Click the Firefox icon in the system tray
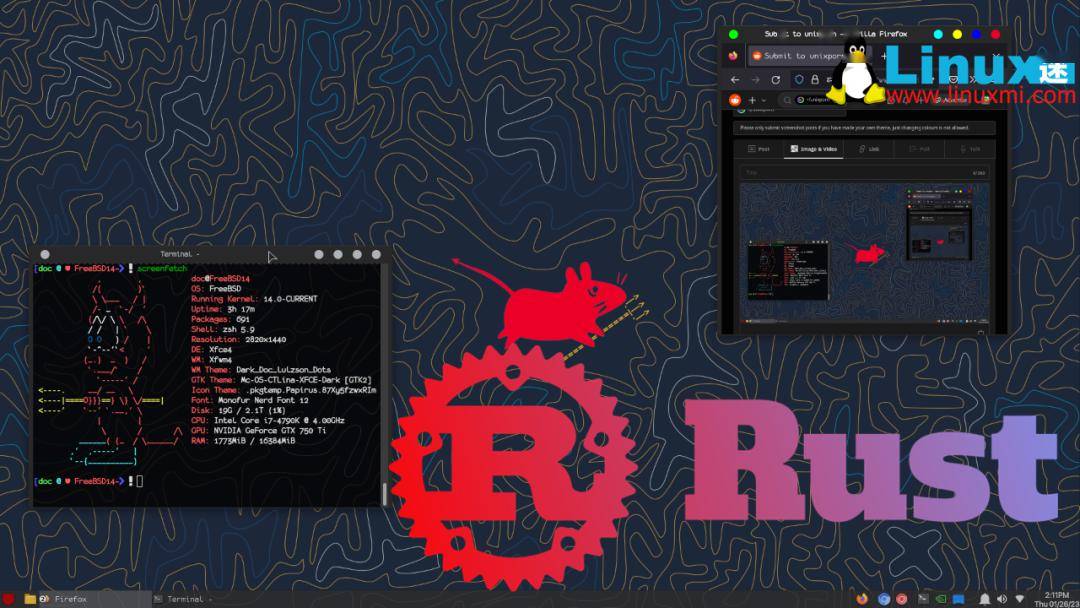1080x608 pixels. pos(862,599)
